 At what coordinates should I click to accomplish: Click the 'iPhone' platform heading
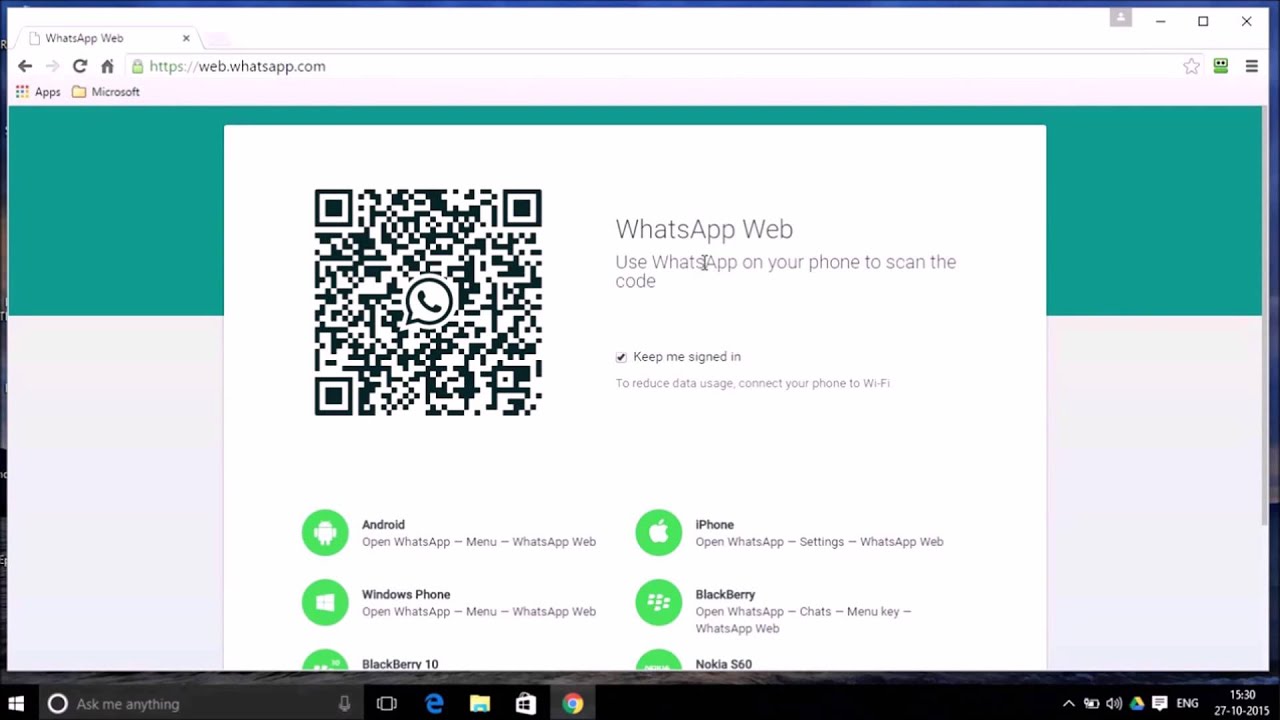(714, 525)
